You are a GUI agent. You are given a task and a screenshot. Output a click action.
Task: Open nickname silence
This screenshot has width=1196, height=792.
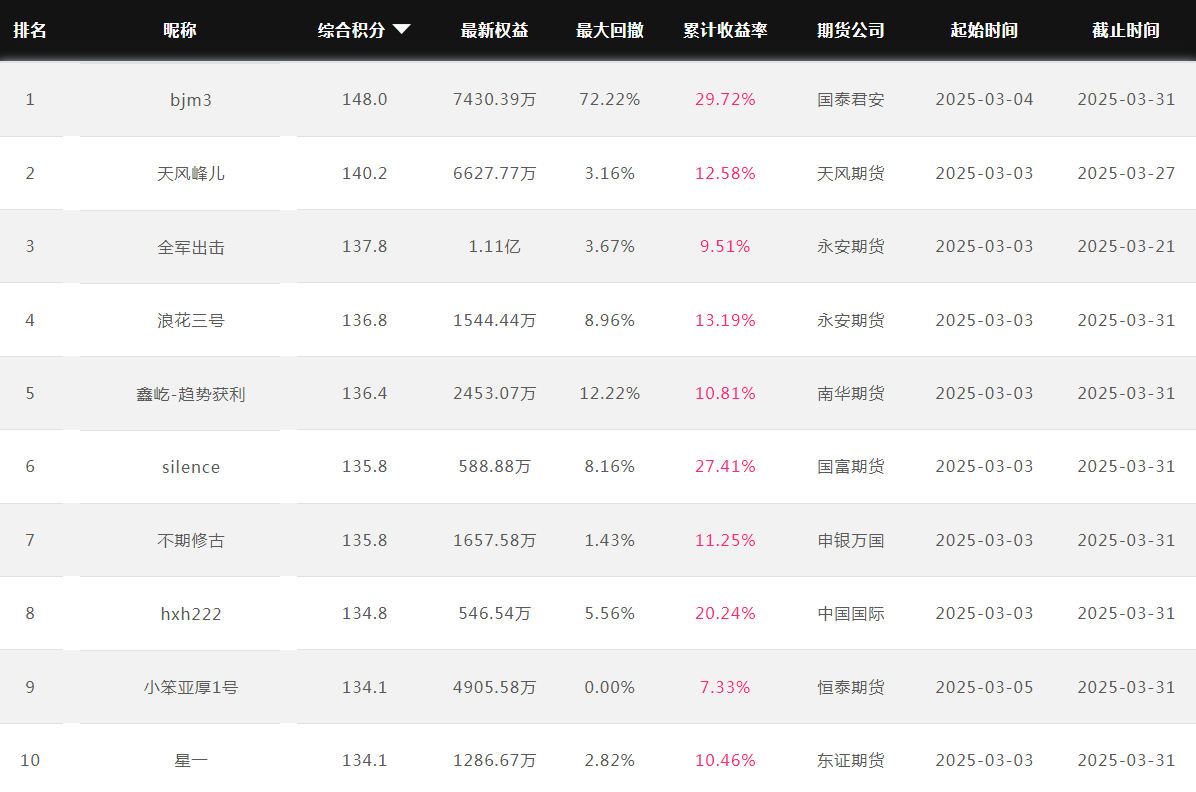191,467
